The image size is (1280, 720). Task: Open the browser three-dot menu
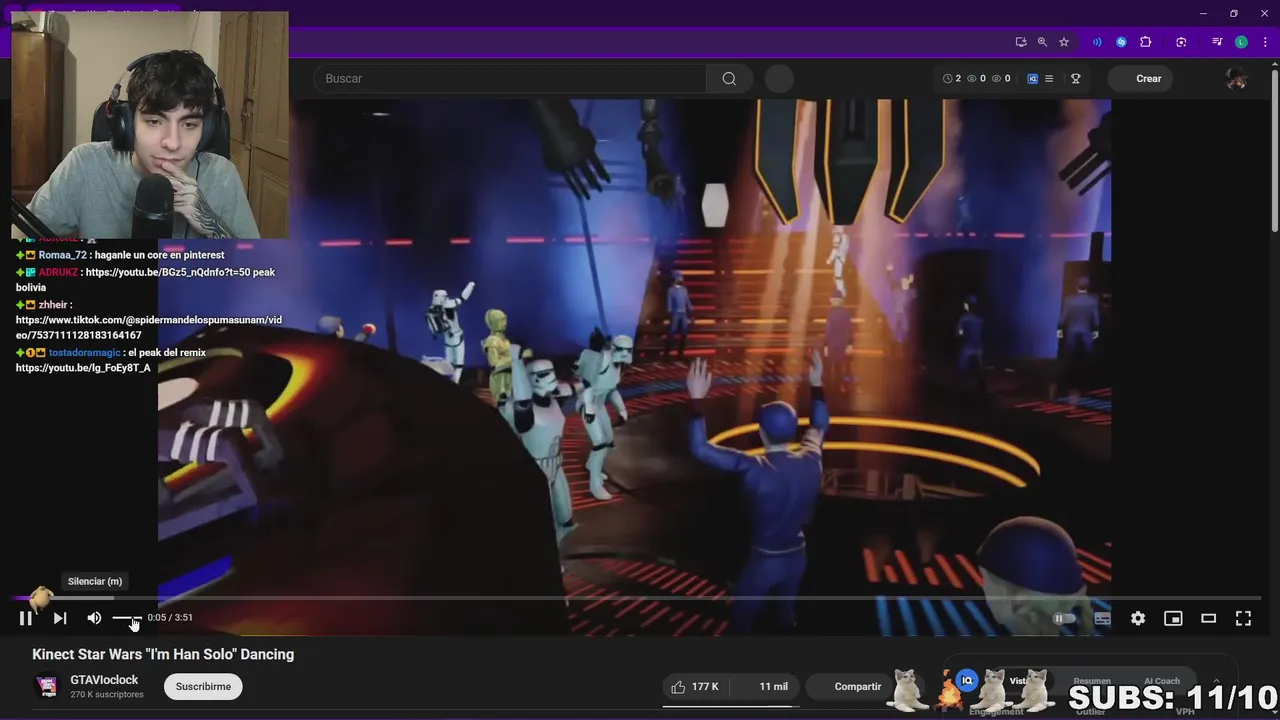pyautogui.click(x=1265, y=42)
